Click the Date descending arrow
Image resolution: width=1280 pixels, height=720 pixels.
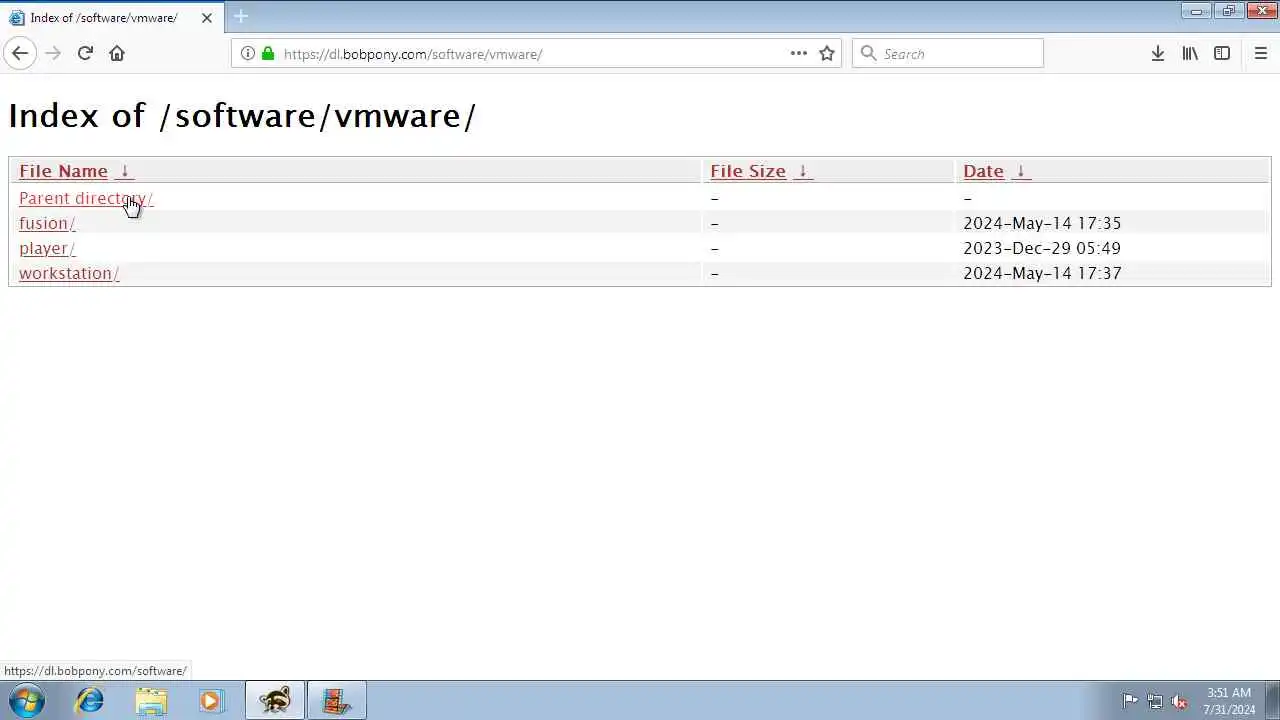1020,171
